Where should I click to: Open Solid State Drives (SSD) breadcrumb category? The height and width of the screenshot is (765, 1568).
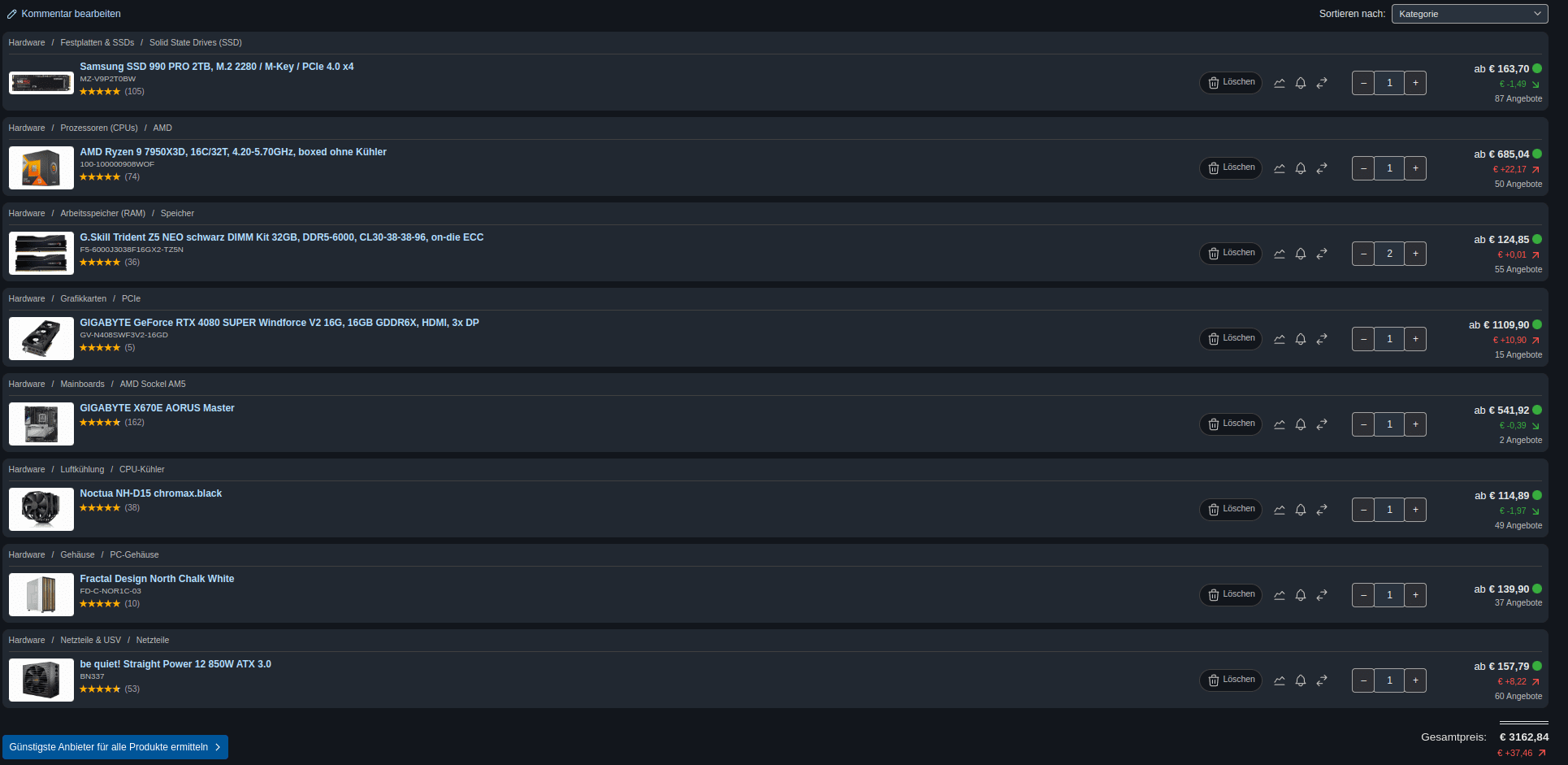pyautogui.click(x=196, y=42)
